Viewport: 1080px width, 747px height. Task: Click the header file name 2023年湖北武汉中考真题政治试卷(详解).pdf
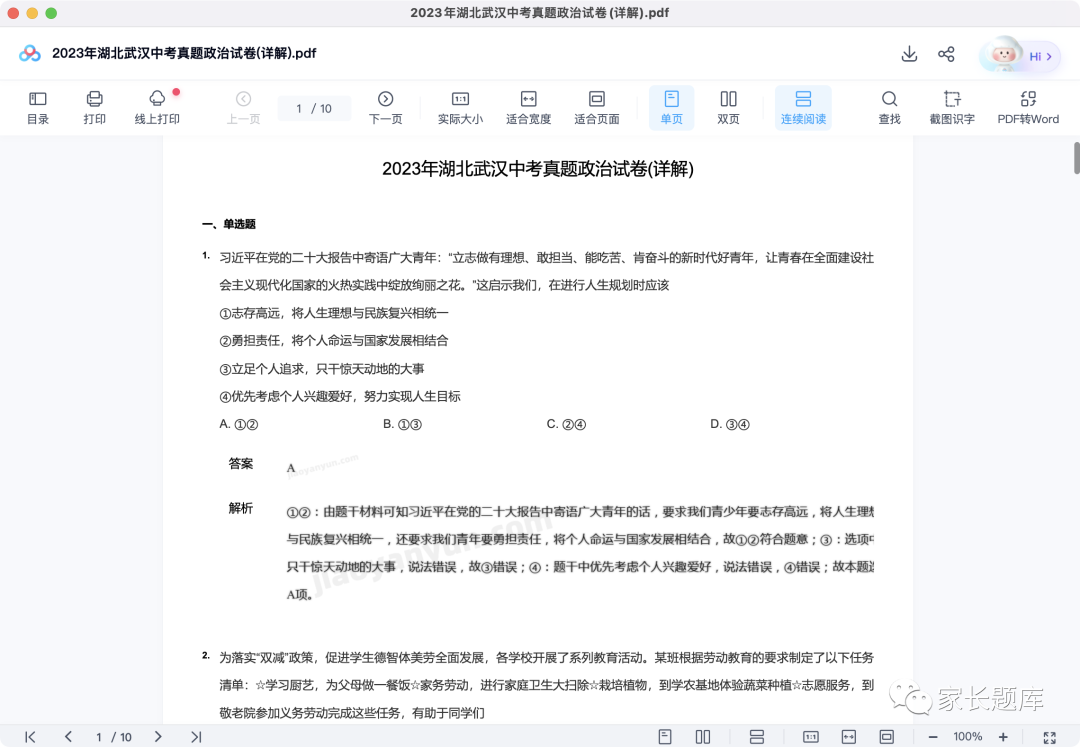[184, 53]
